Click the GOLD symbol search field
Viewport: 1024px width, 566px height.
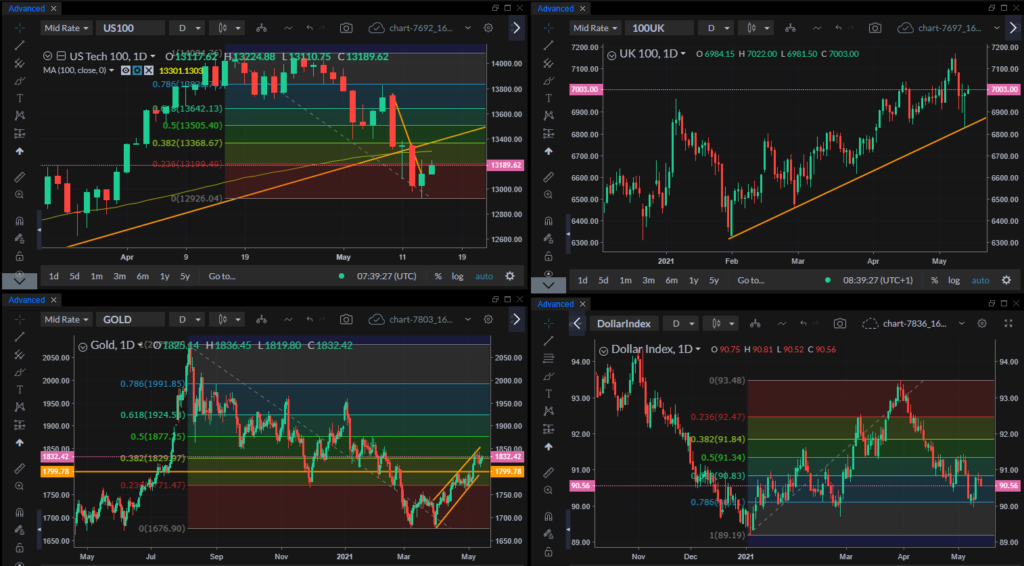click(x=130, y=319)
